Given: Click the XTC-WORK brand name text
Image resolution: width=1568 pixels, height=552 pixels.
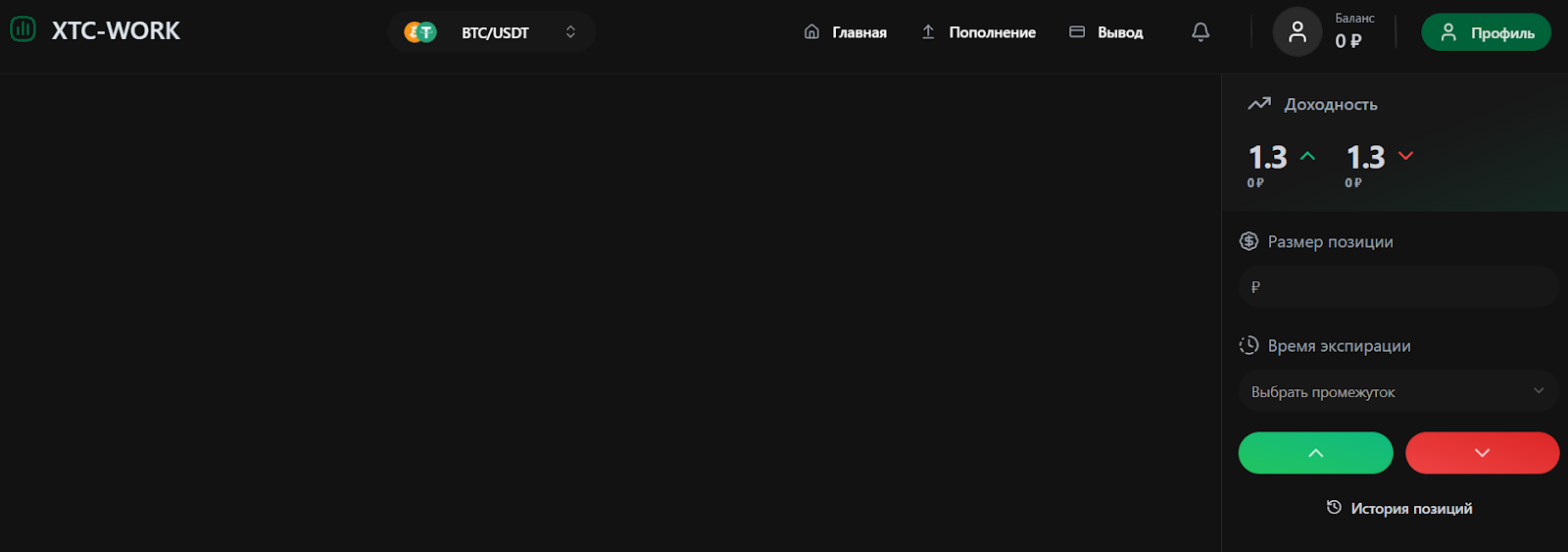Looking at the screenshot, I should (x=116, y=31).
